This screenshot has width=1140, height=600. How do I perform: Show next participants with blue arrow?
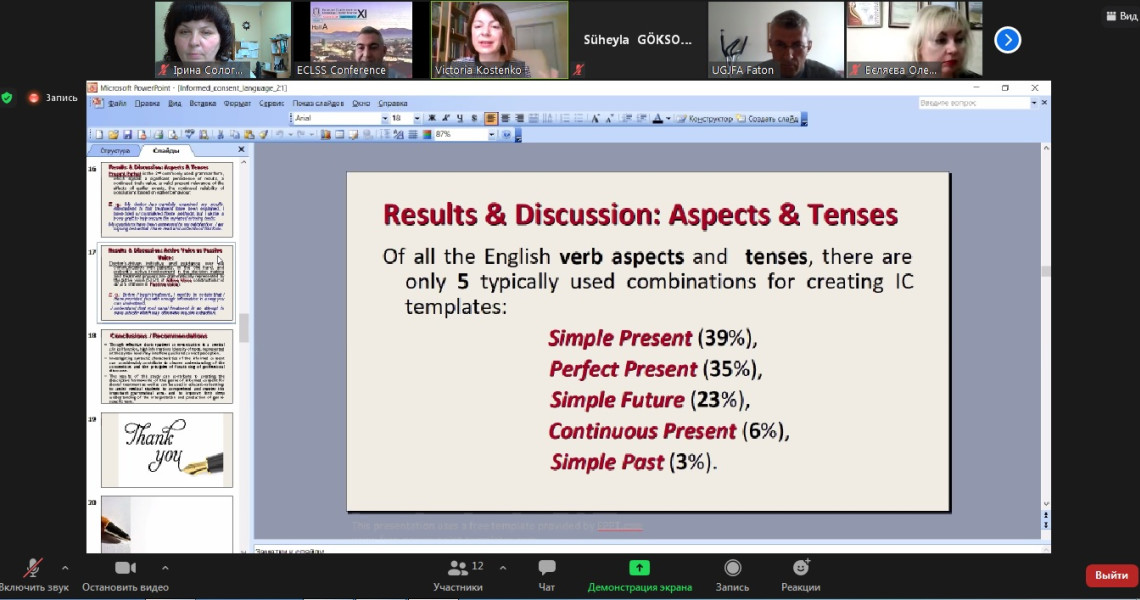pos(1008,40)
